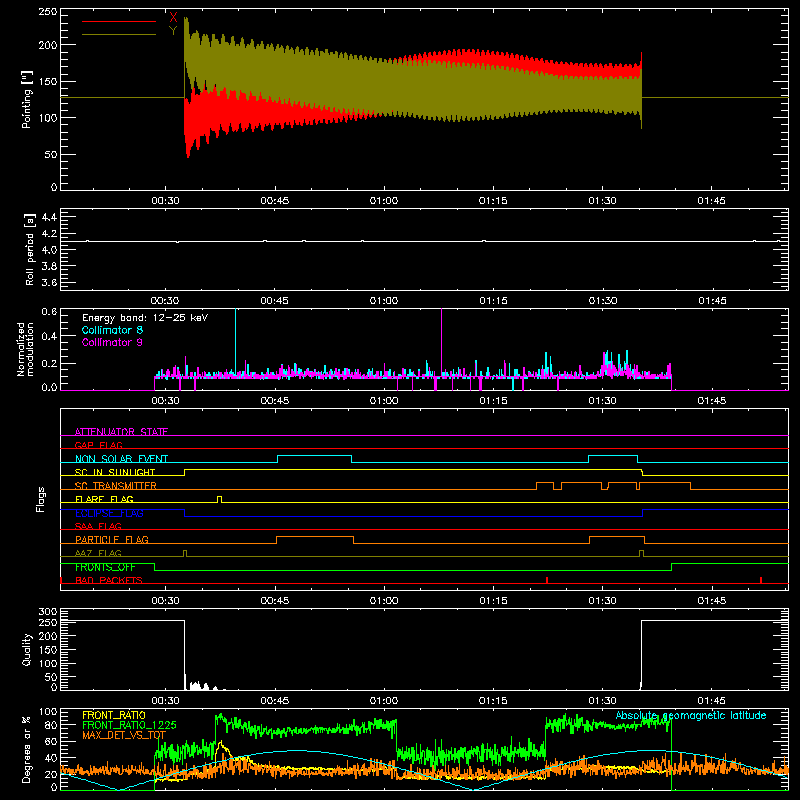Screen dimensions: 800x800
Task: Click the 'Quality' y-axis title
Action: coord(27,649)
